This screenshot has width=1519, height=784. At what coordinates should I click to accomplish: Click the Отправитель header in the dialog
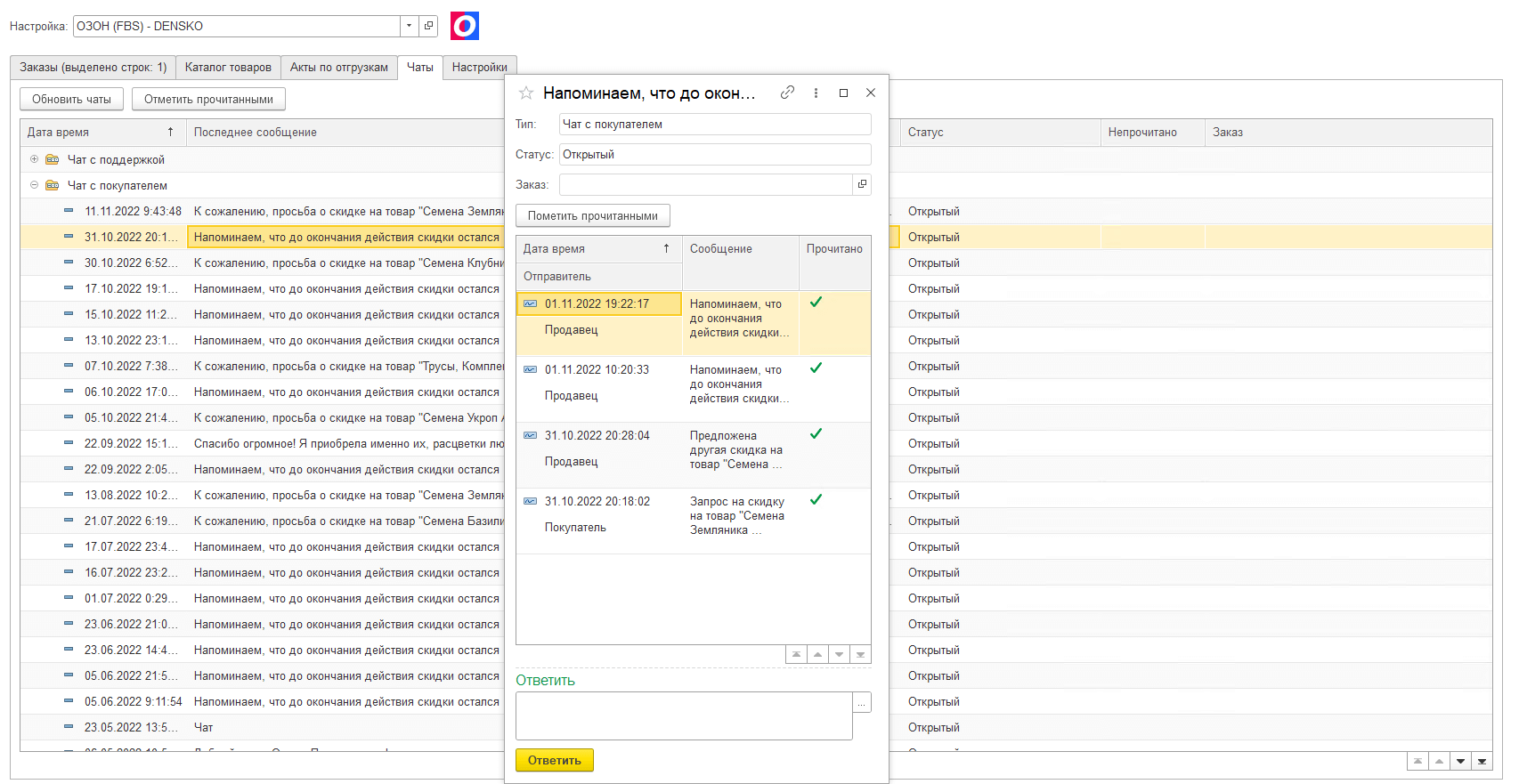point(599,277)
